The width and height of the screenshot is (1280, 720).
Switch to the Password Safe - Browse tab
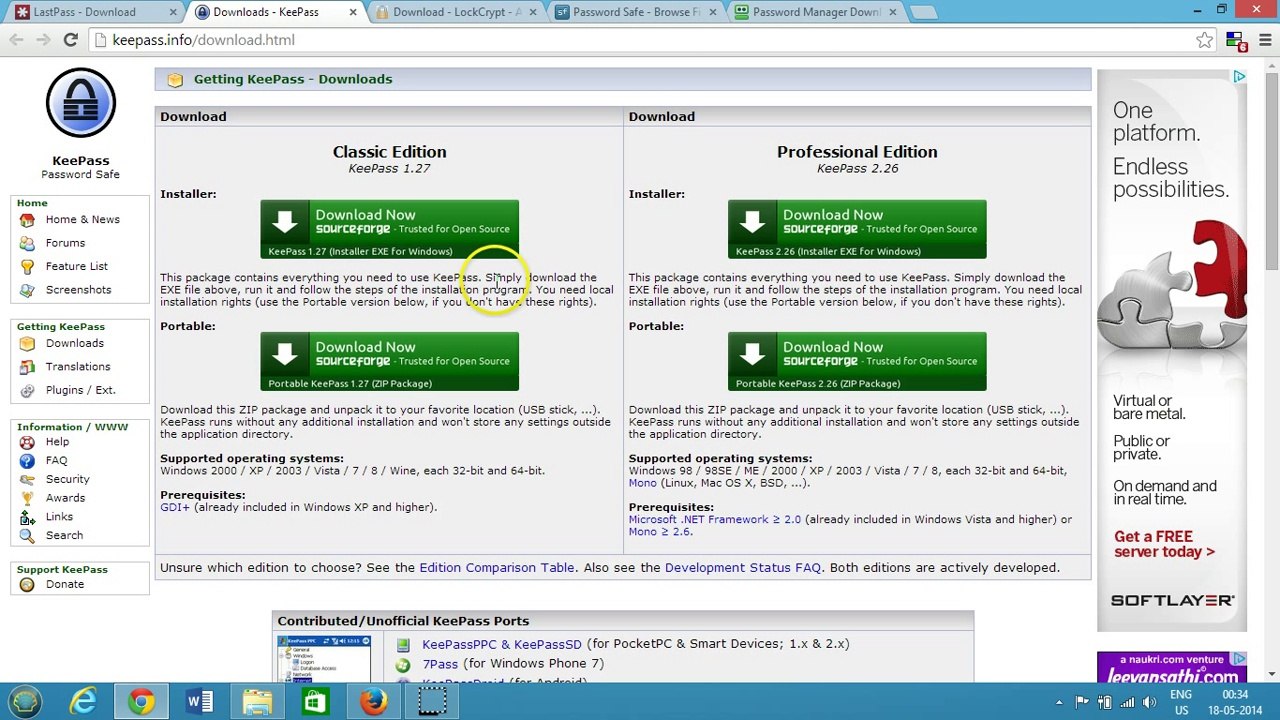(636, 12)
